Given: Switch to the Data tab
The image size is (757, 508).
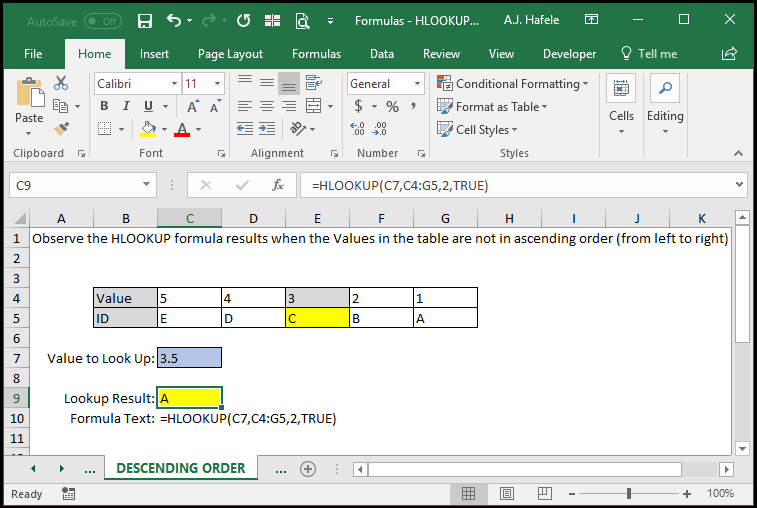Looking at the screenshot, I should click(x=382, y=54).
